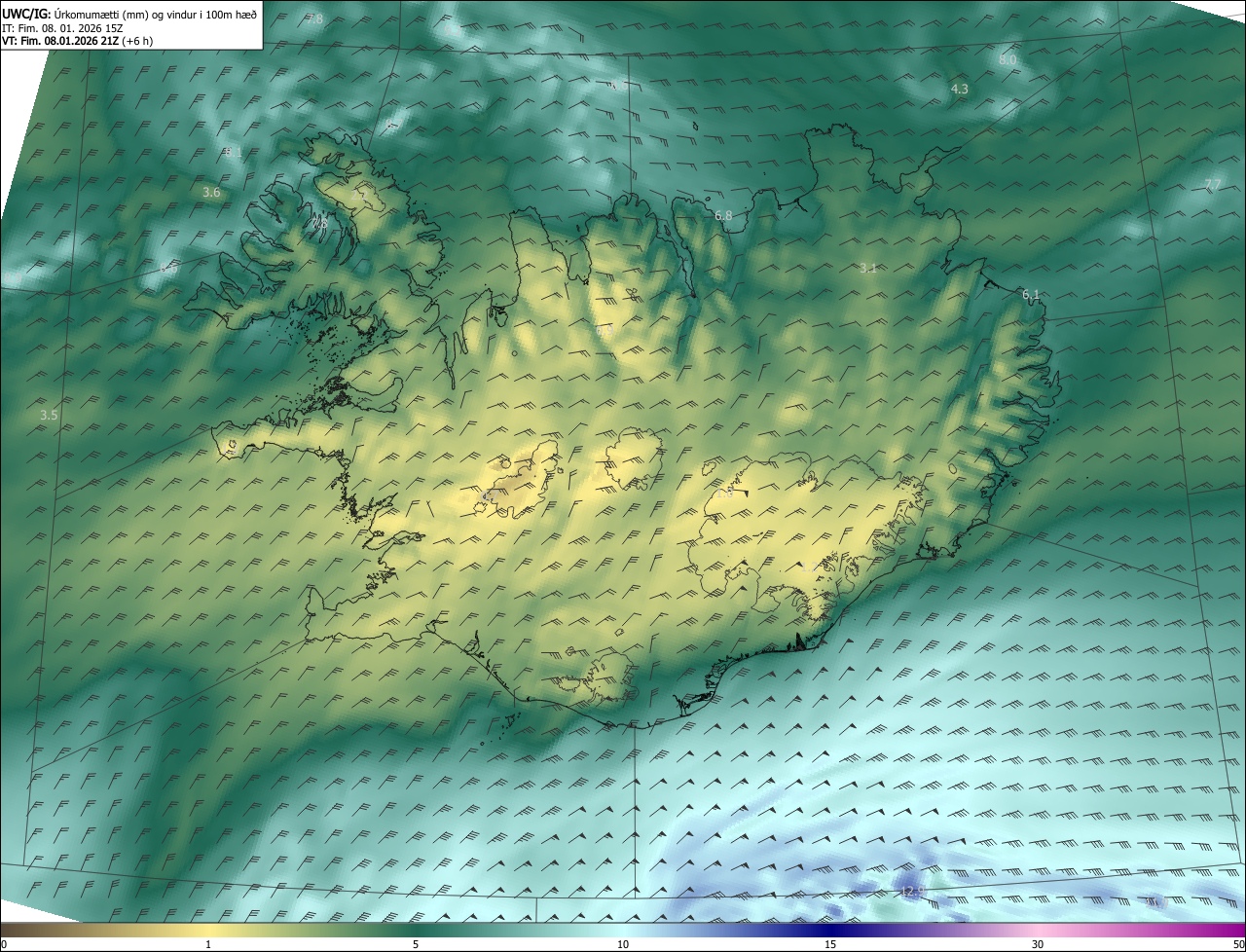Click the 12.9 value label in the purple area
Screen dimensions: 1246x952
pyautogui.click(x=912, y=892)
